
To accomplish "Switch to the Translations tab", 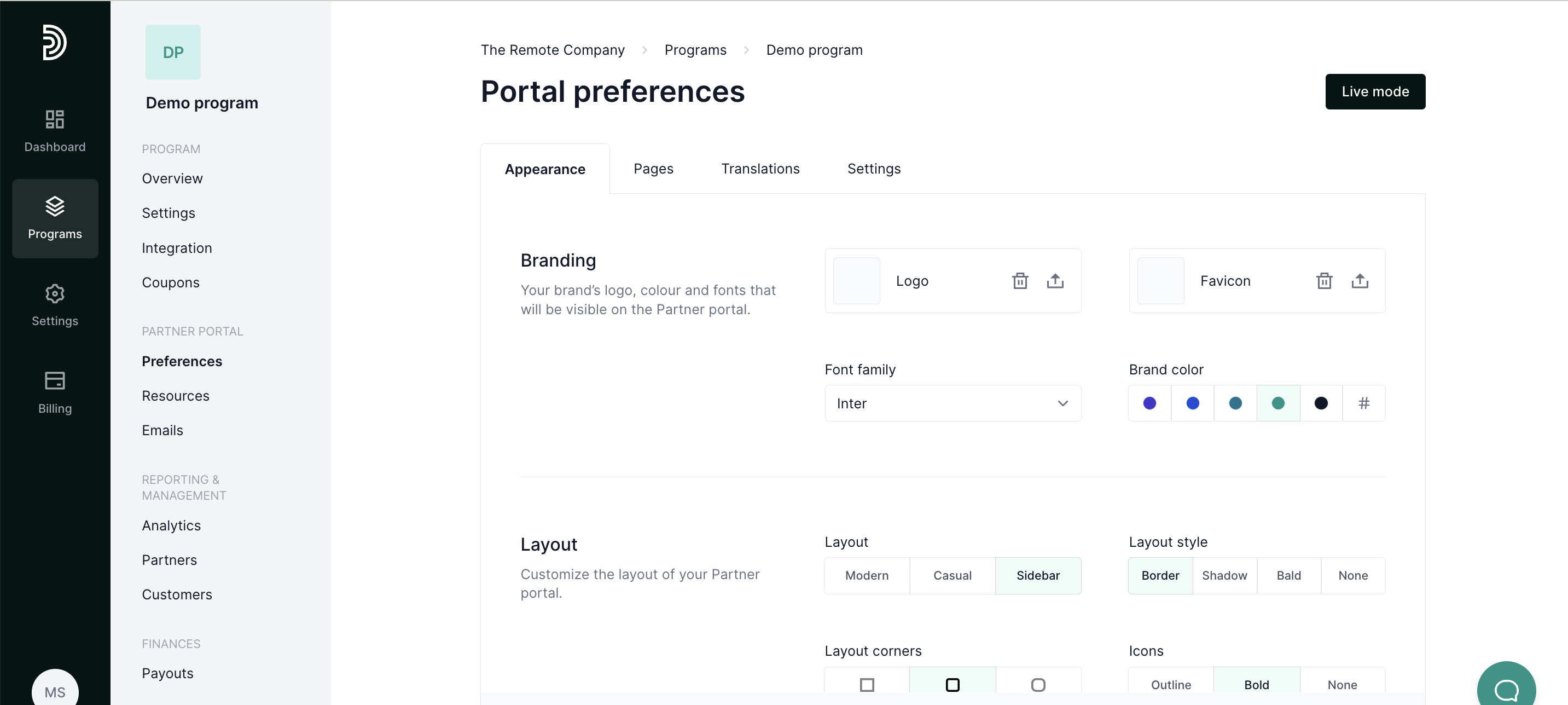I will (x=759, y=169).
